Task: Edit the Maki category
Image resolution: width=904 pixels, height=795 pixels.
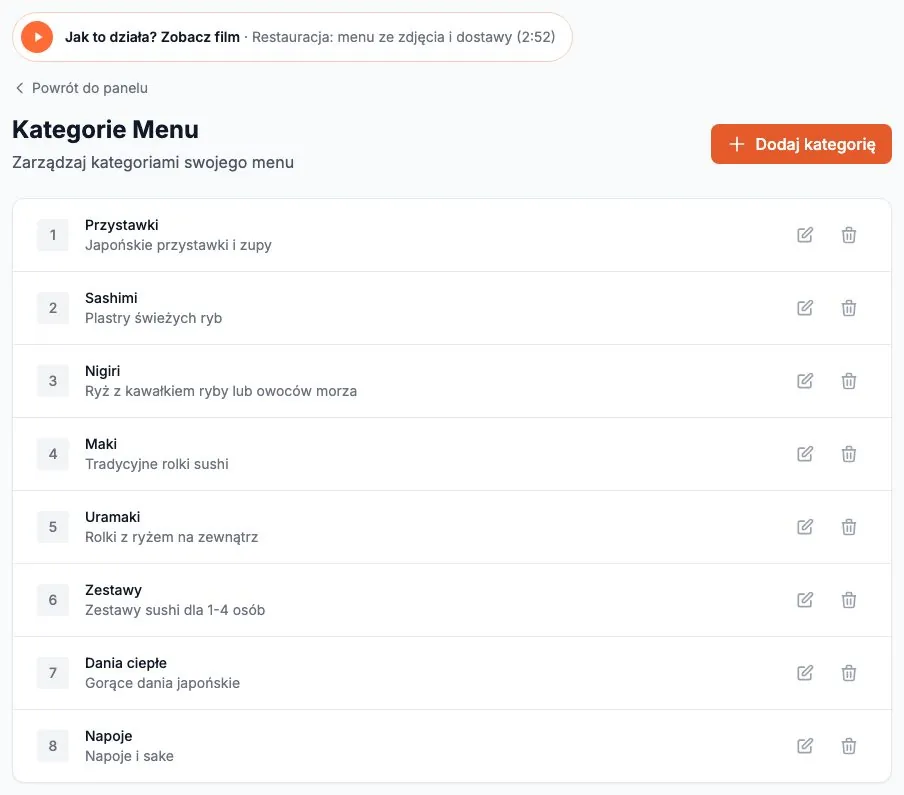Action: tap(805, 454)
